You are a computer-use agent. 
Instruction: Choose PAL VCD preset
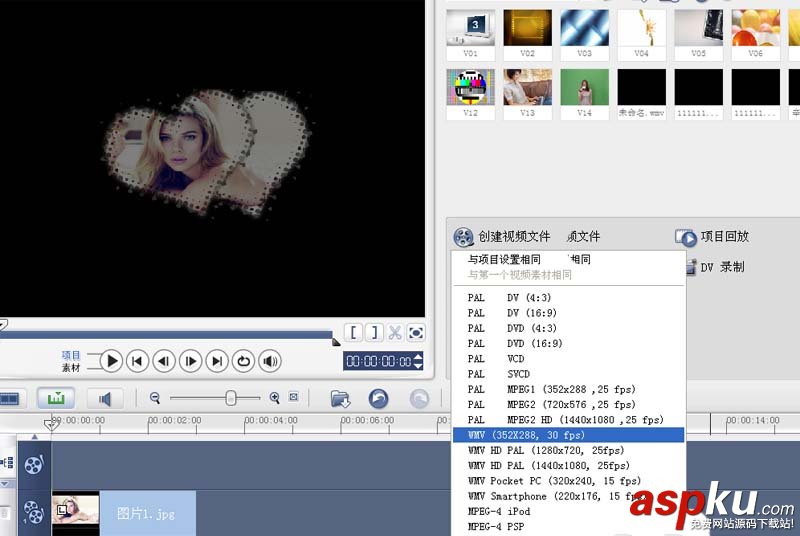tap(568, 359)
